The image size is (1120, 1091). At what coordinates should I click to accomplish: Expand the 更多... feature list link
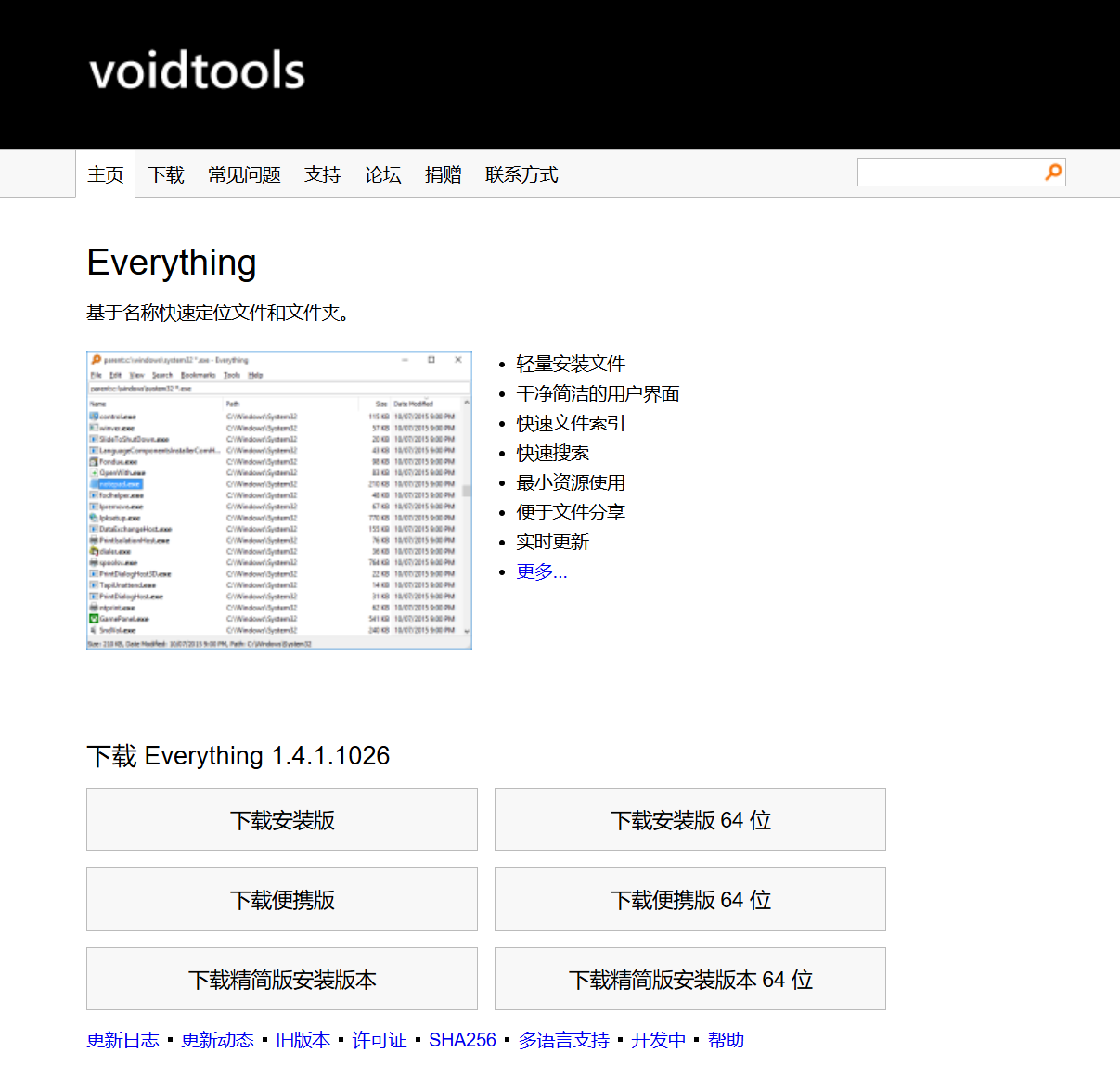pyautogui.click(x=542, y=571)
